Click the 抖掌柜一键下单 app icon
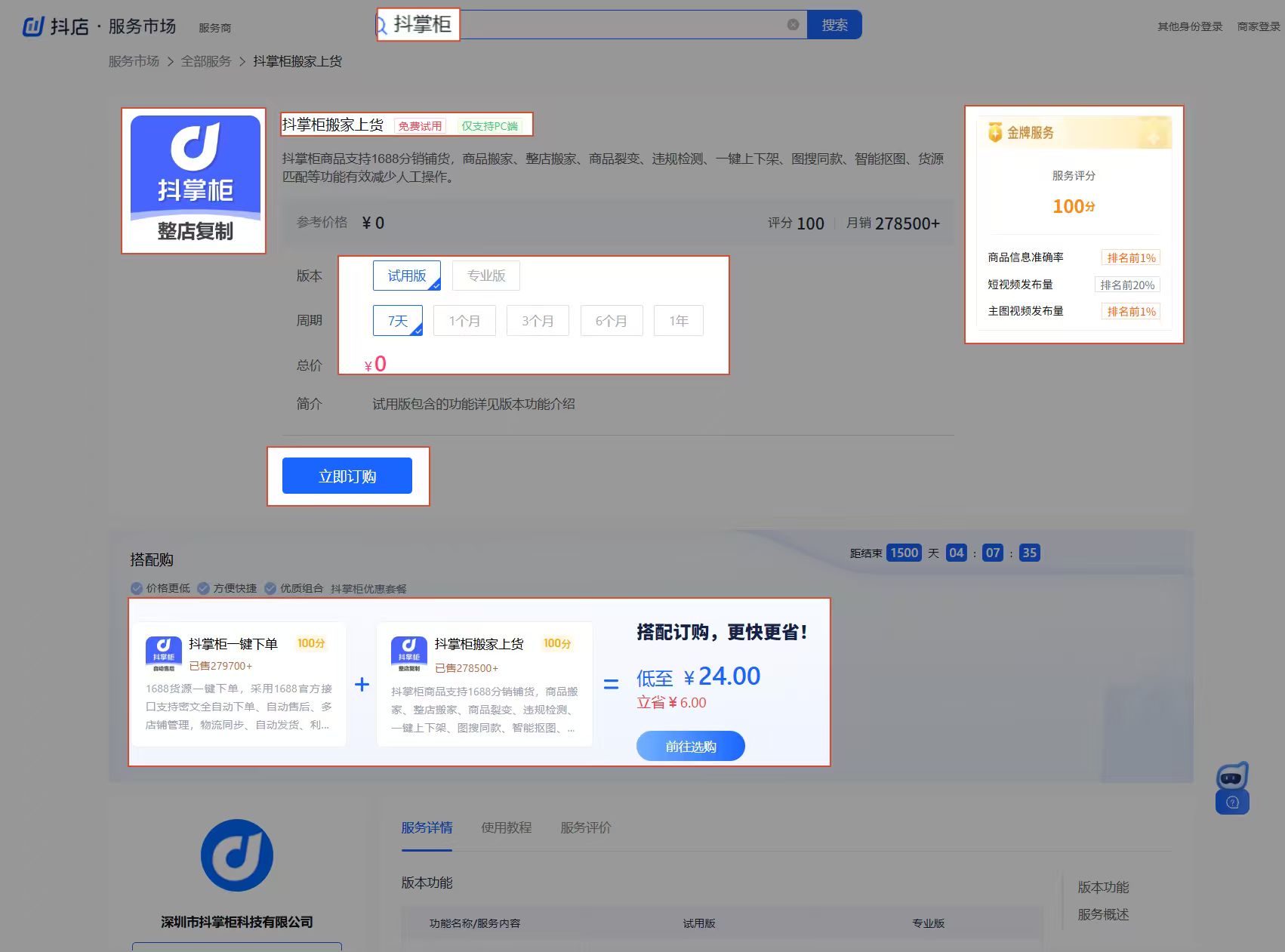This screenshot has width=1285, height=952. [164, 653]
